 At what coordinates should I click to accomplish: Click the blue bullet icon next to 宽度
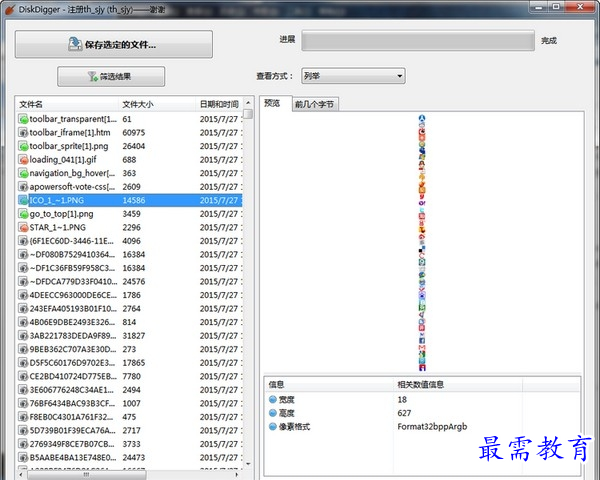(273, 400)
